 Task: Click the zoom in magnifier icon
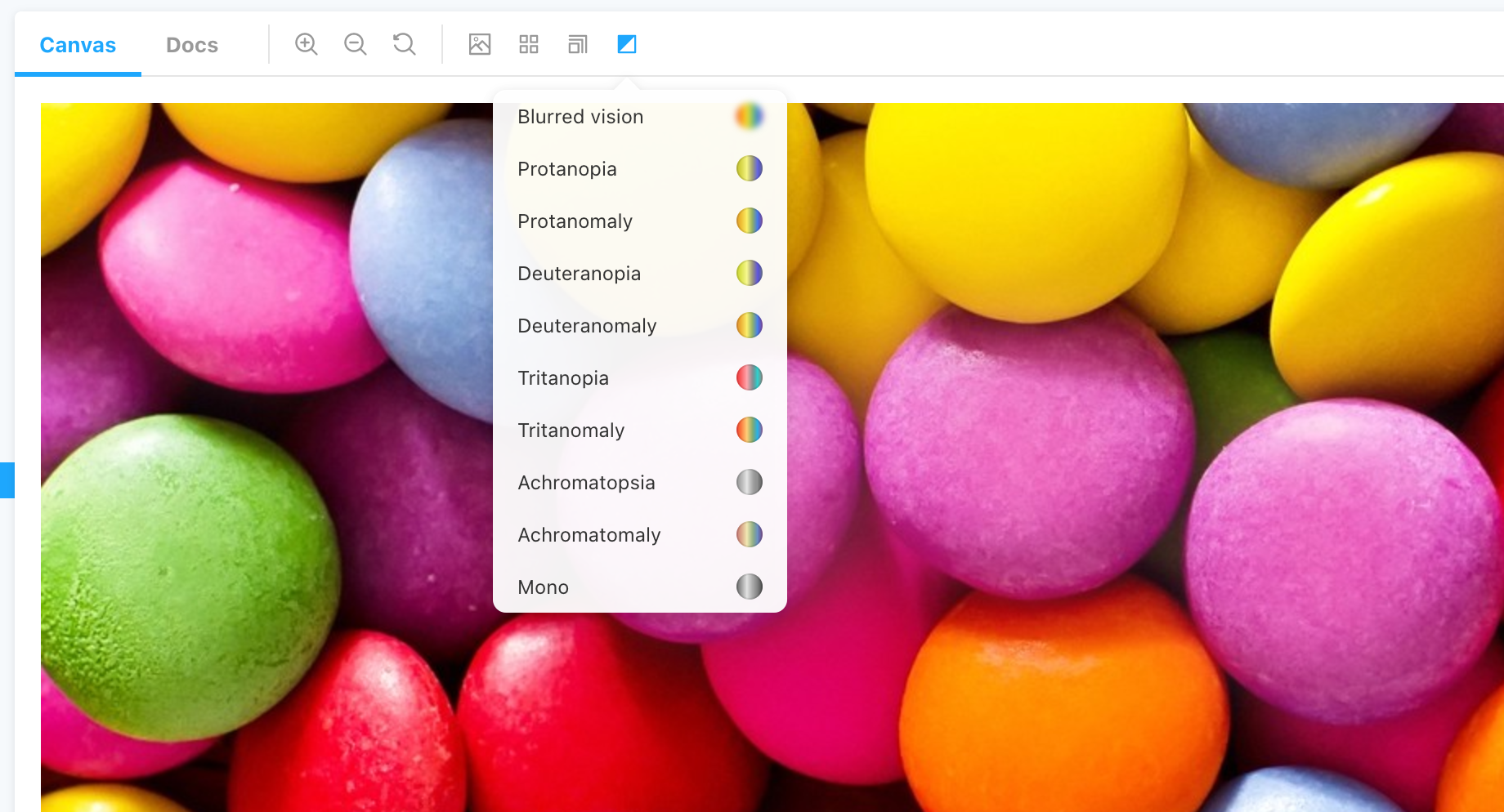point(307,44)
